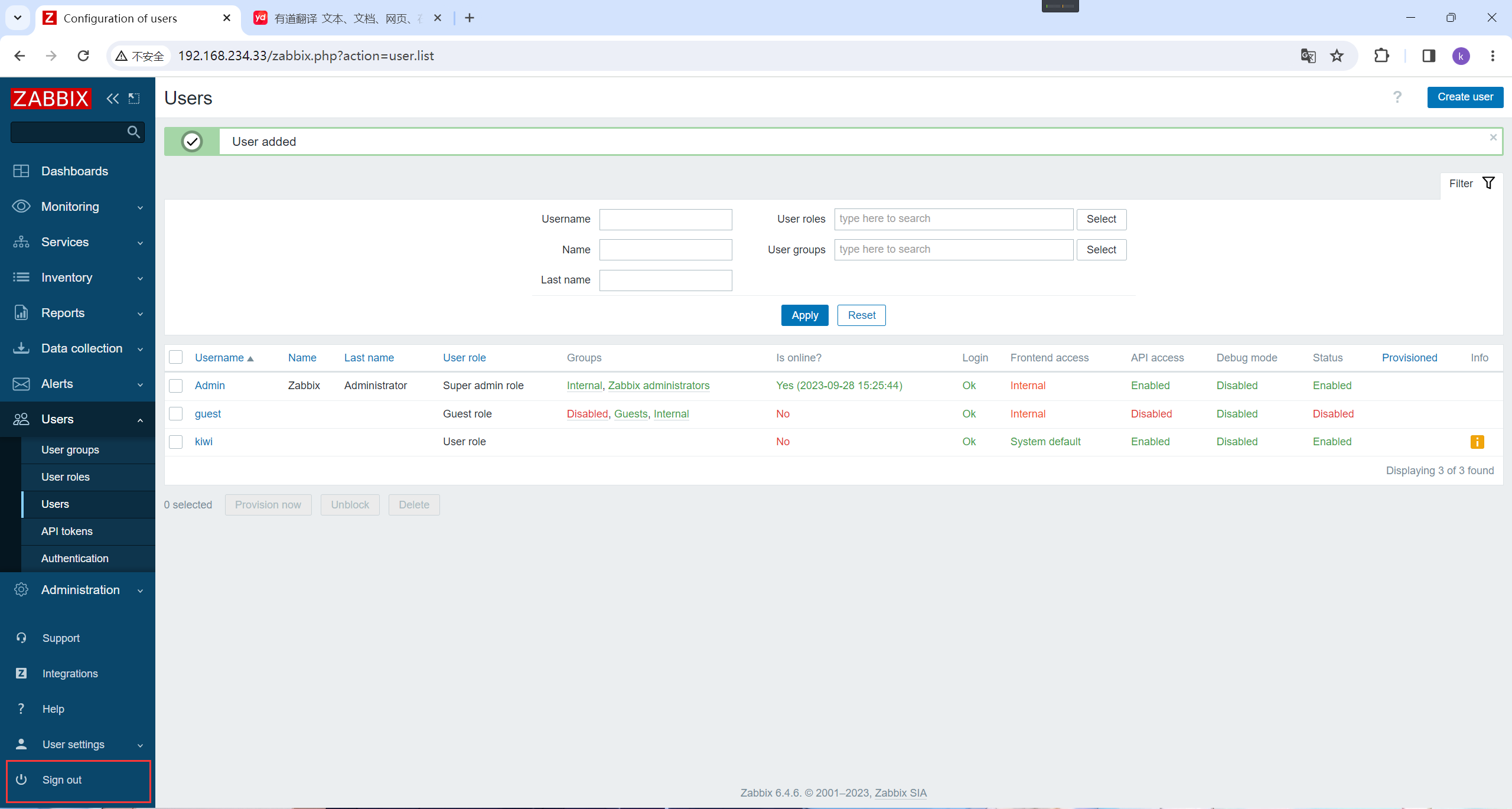Click Select beside User groups field
Viewport: 1512px width, 809px height.
tap(1101, 250)
